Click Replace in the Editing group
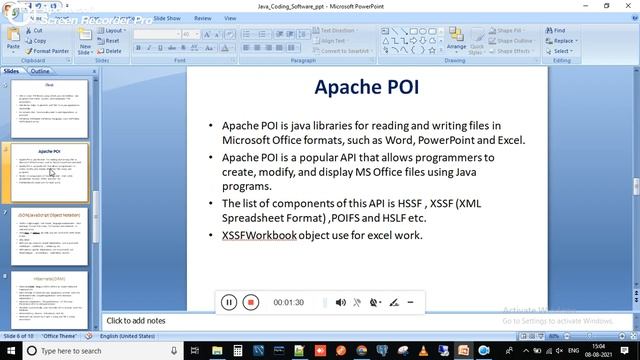 point(562,41)
